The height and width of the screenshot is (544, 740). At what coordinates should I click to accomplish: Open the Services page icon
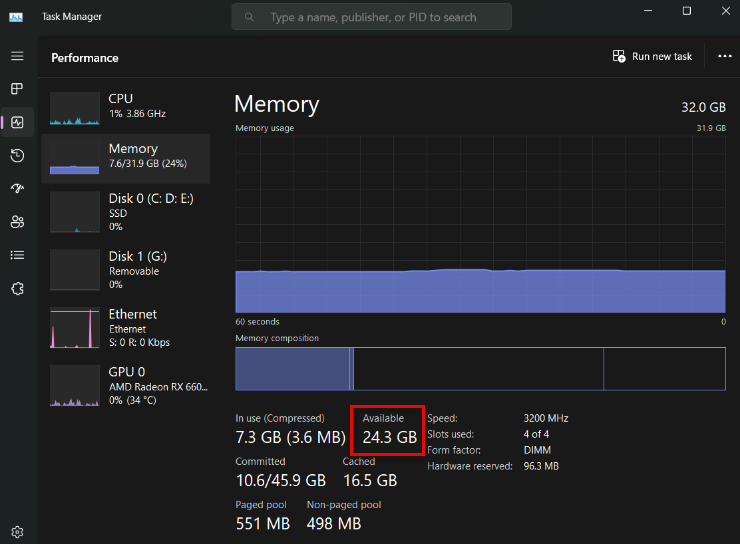[x=17, y=289]
